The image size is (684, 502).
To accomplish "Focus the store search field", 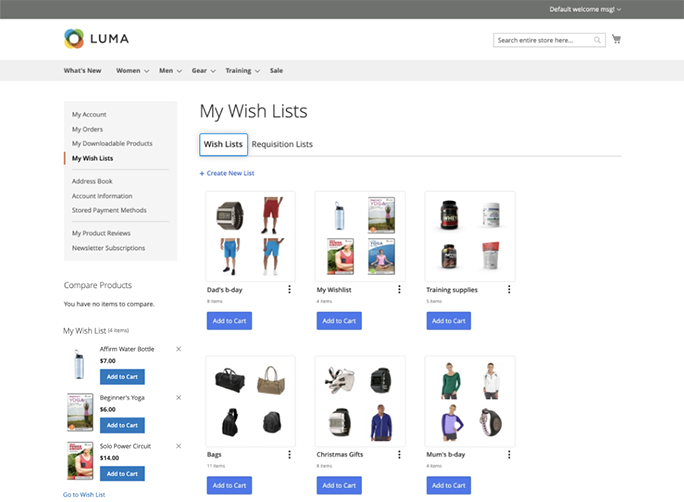I will click(x=544, y=40).
